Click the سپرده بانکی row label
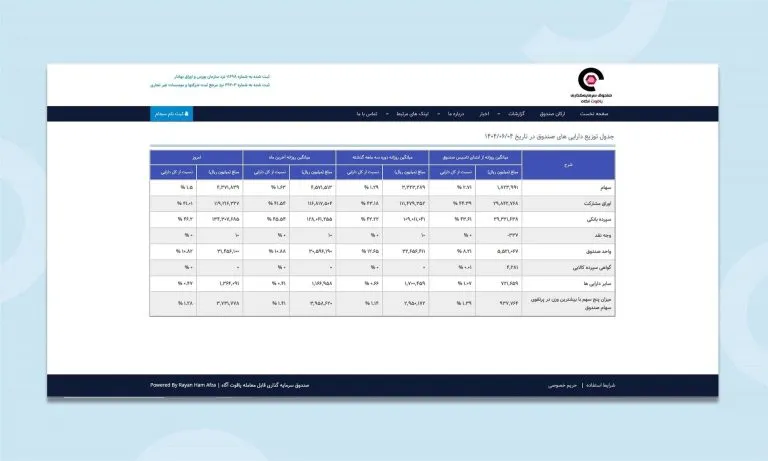768x461 pixels. 599,219
